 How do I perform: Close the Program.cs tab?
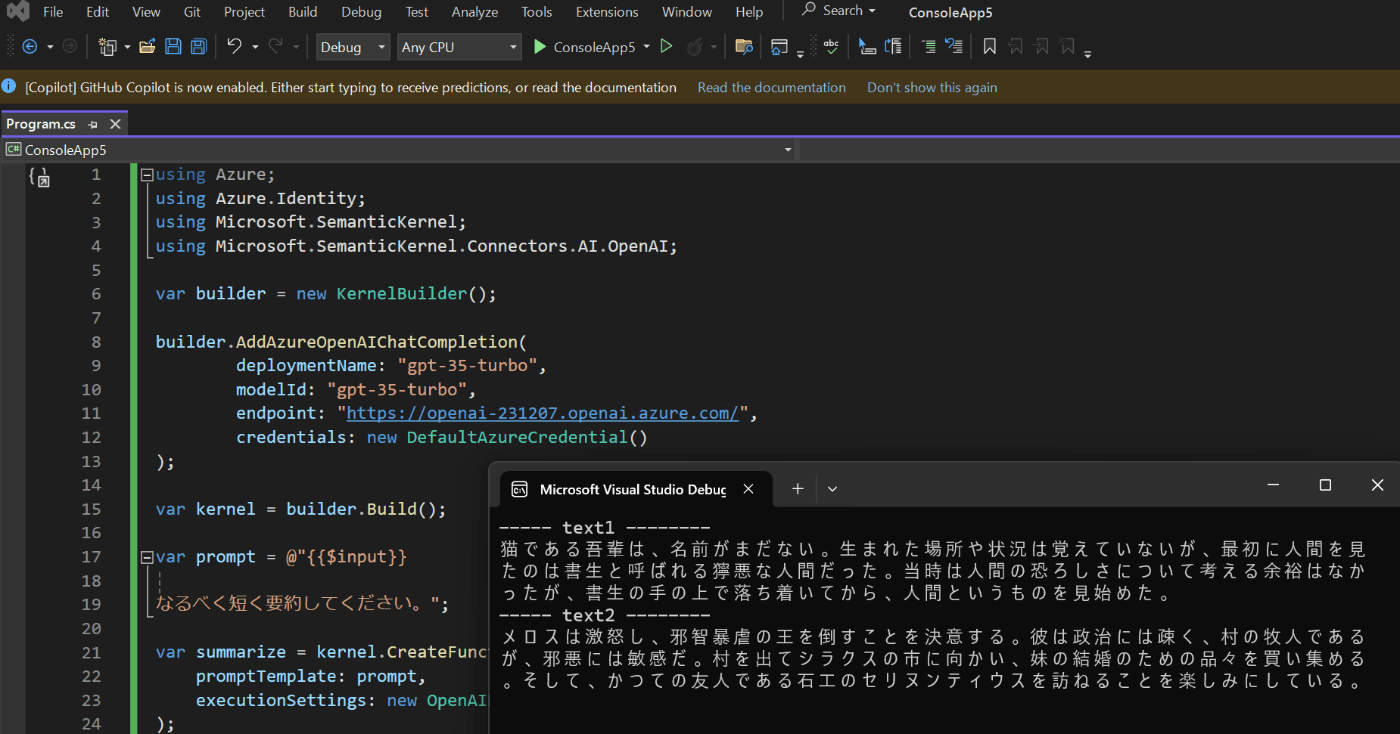pyautogui.click(x=115, y=124)
